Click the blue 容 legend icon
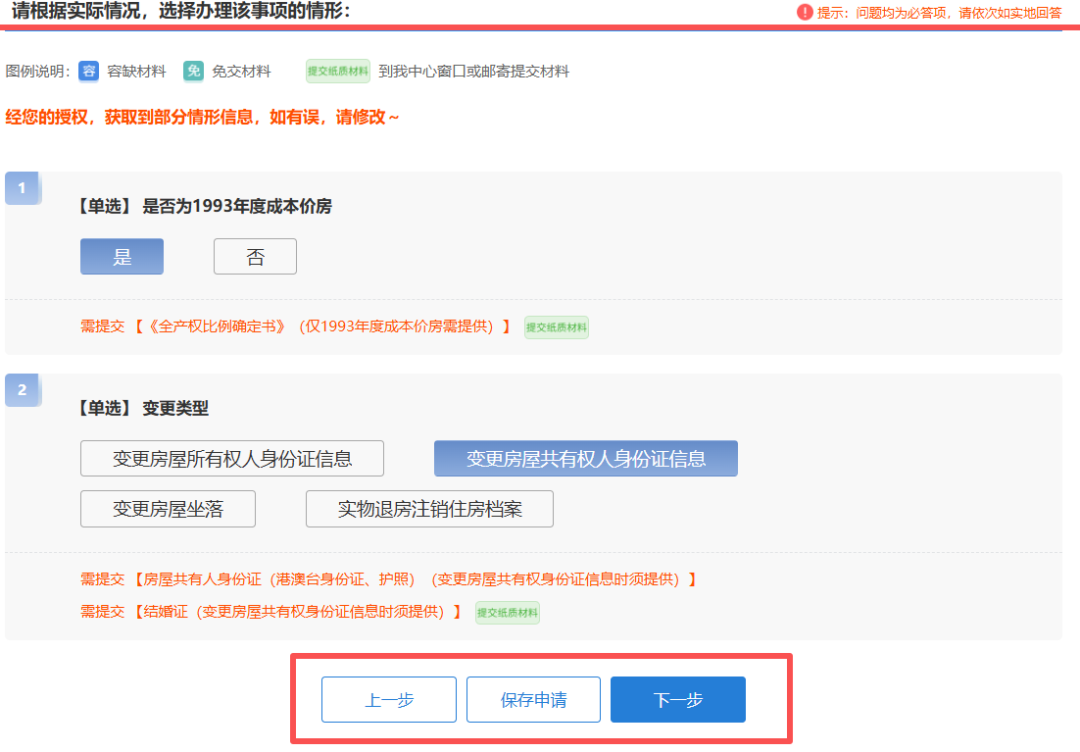 (x=89, y=71)
